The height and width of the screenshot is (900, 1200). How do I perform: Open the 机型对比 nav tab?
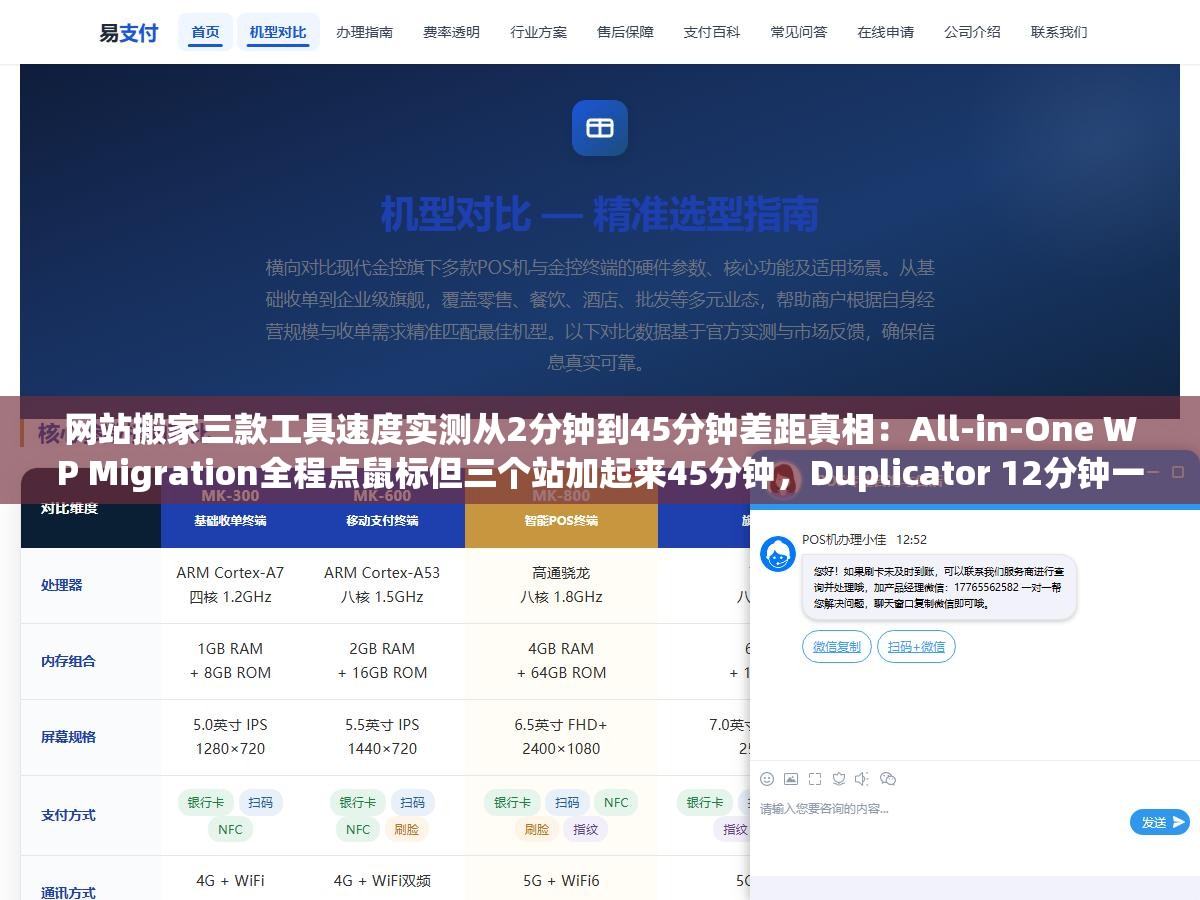[x=278, y=32]
